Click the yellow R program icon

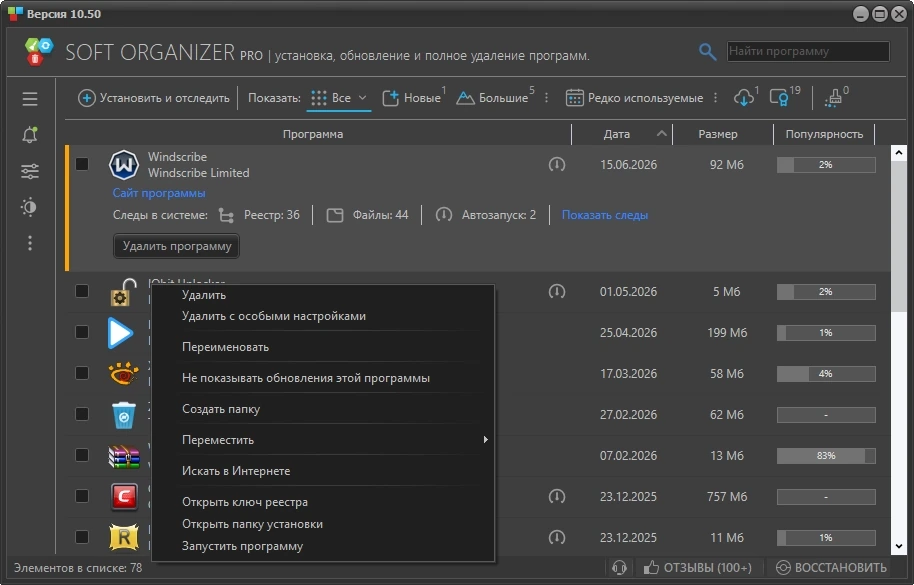[124, 537]
